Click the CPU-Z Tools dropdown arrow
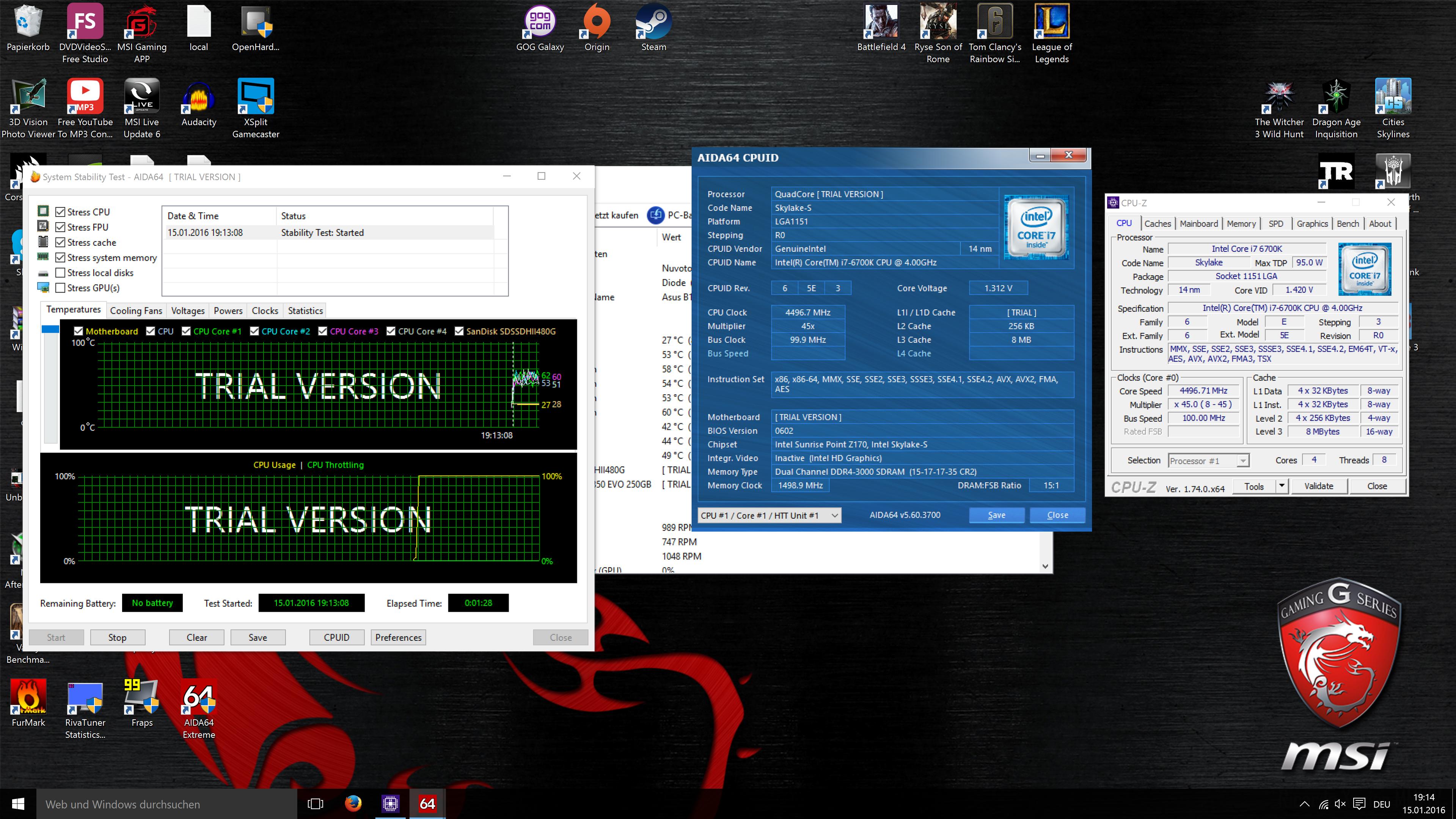The height and width of the screenshot is (819, 1456). tap(1281, 486)
